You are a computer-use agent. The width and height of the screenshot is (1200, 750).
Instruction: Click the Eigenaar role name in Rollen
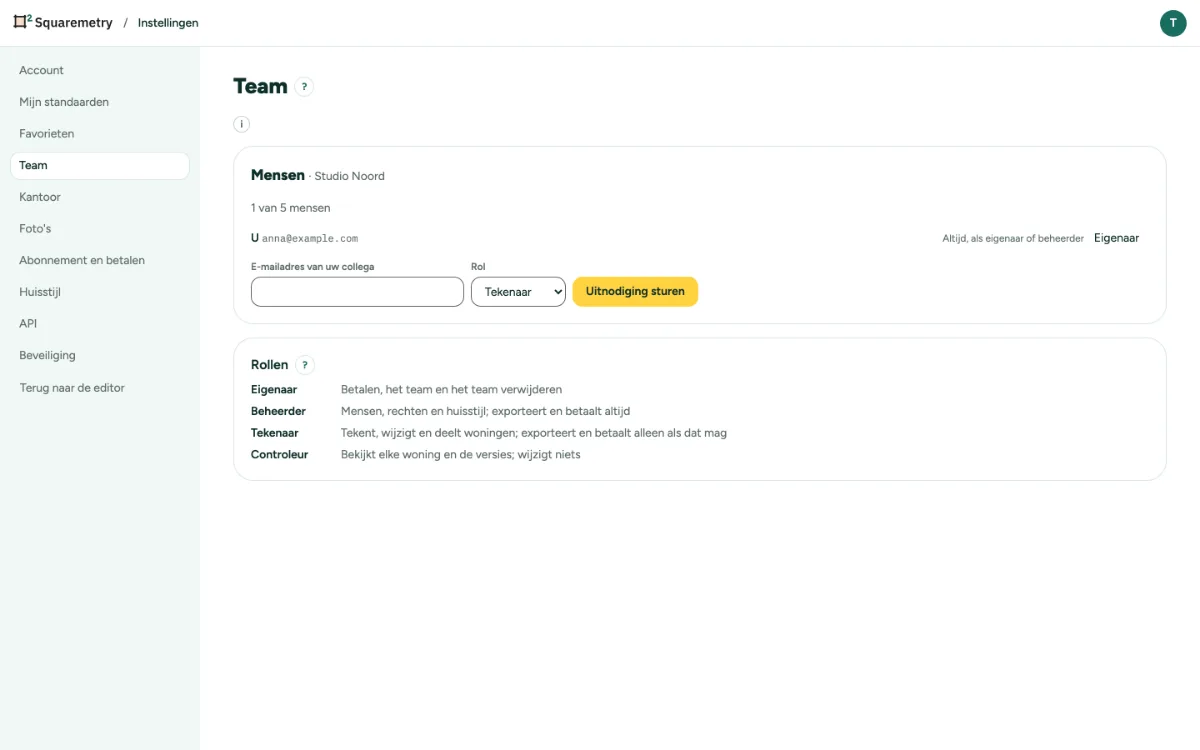click(x=274, y=390)
